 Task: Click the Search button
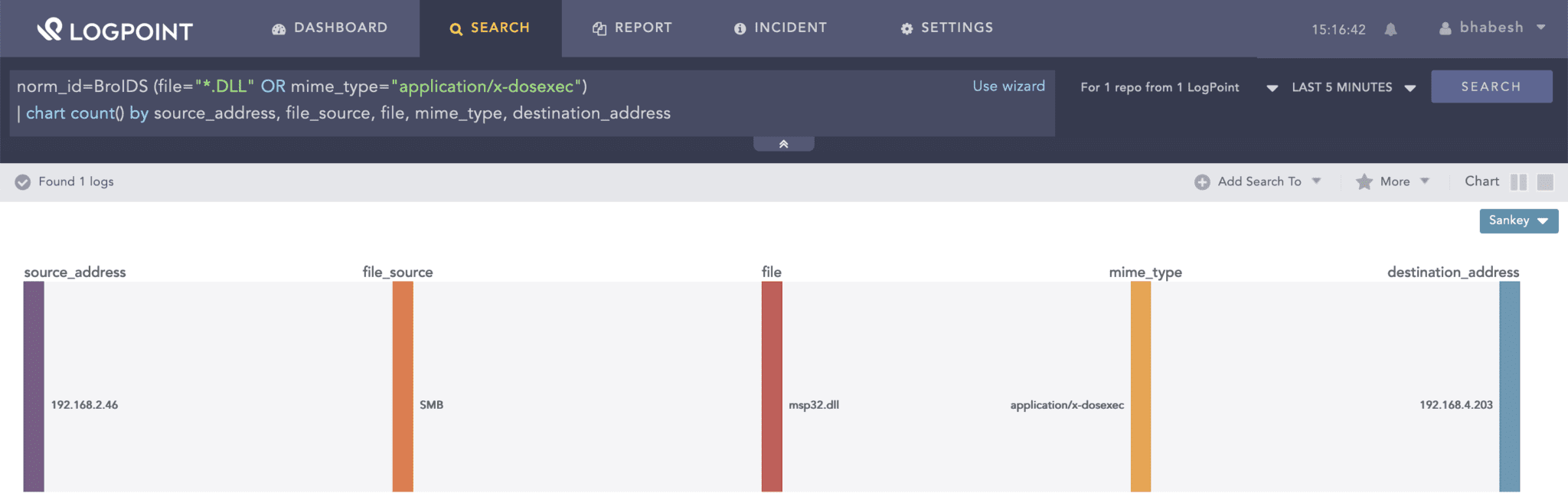pos(1491,87)
